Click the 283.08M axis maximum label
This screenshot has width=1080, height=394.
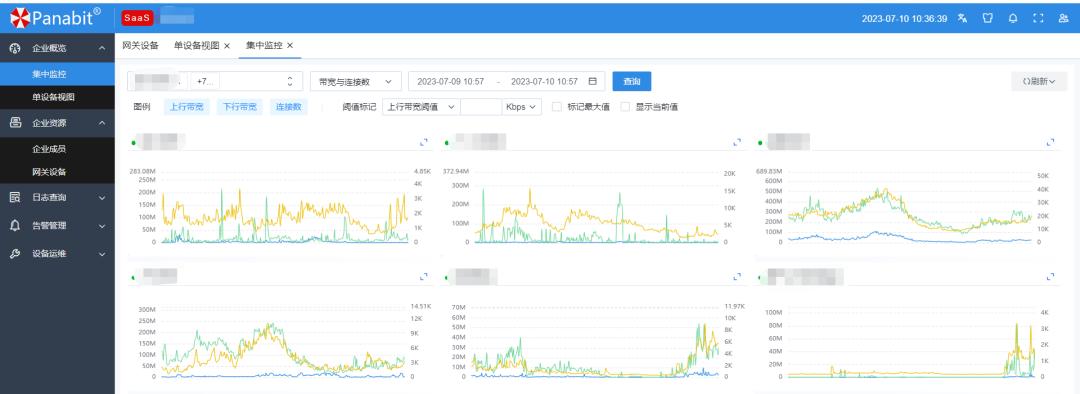point(143,171)
